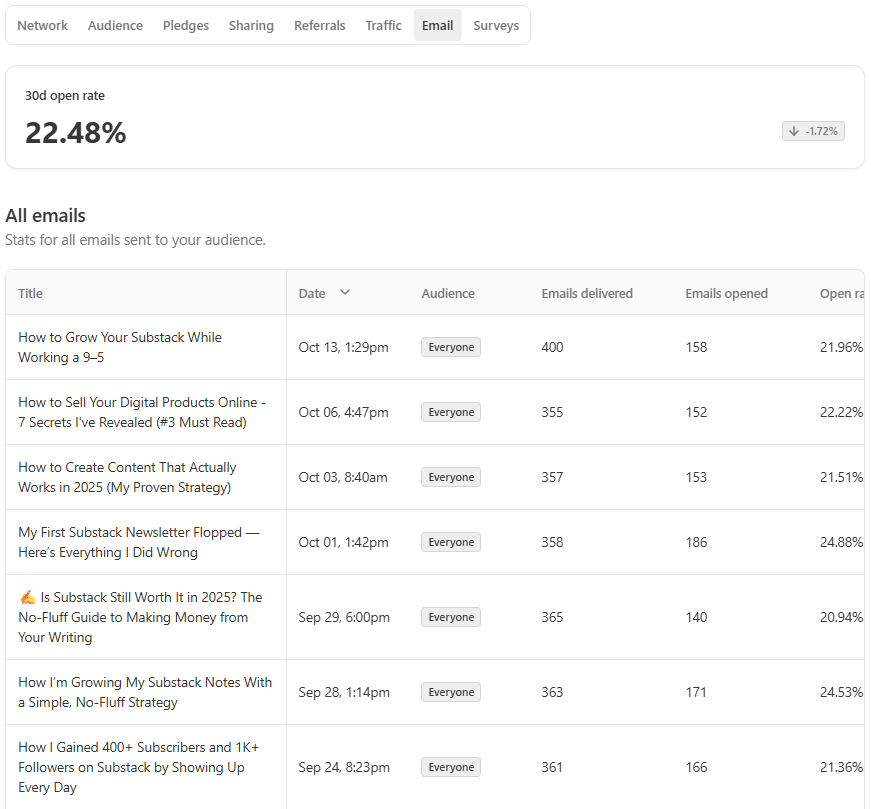Open 'How to Grow Your Substack While Working a 9–5'

coord(119,347)
